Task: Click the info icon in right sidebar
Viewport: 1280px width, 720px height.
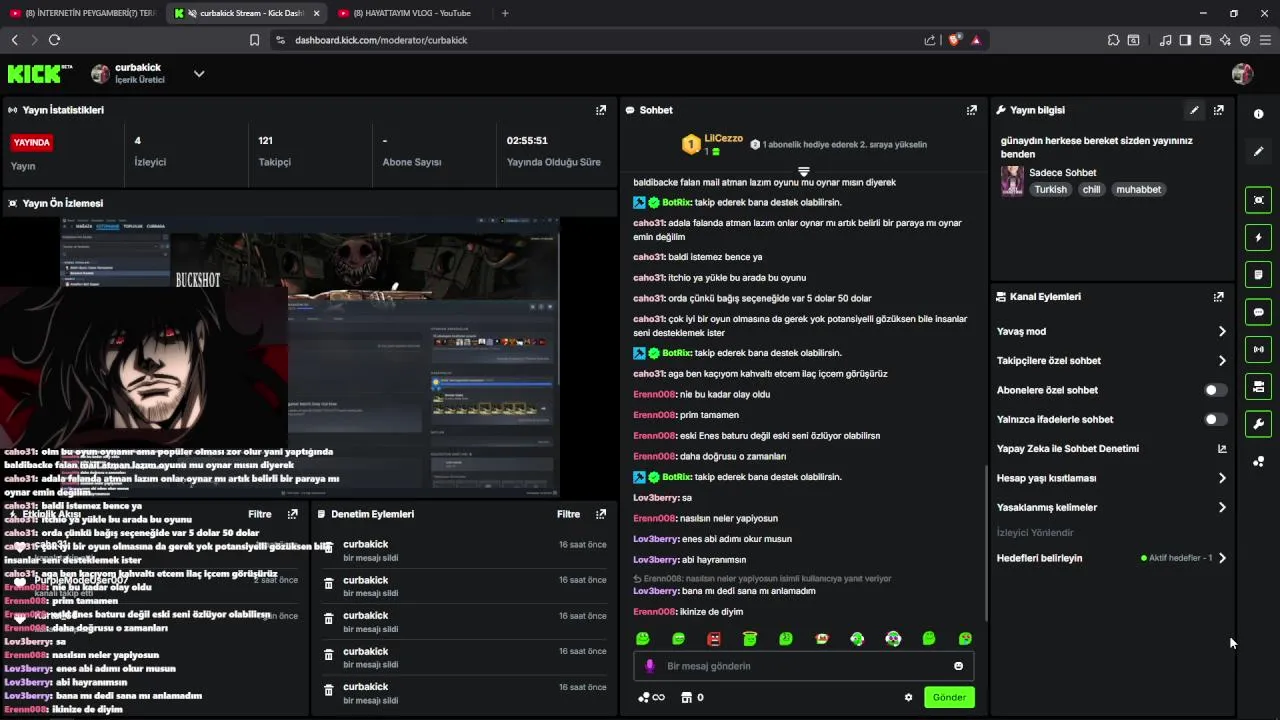Action: [x=1258, y=114]
